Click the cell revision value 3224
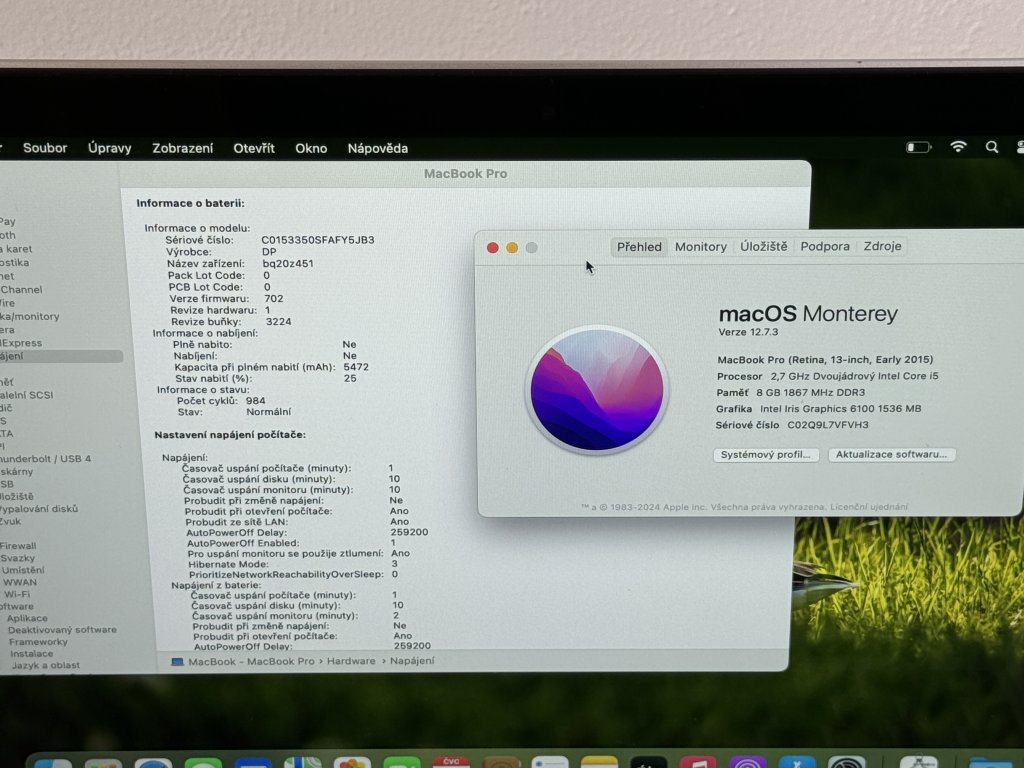The height and width of the screenshot is (768, 1024). (x=278, y=321)
